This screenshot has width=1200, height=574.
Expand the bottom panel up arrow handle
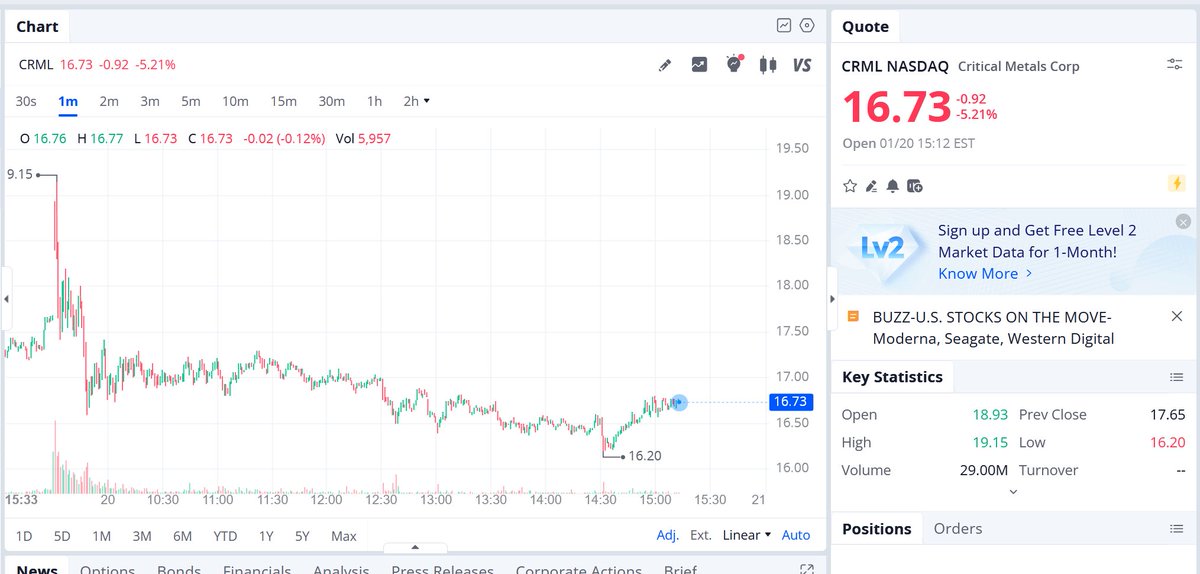(x=415, y=547)
